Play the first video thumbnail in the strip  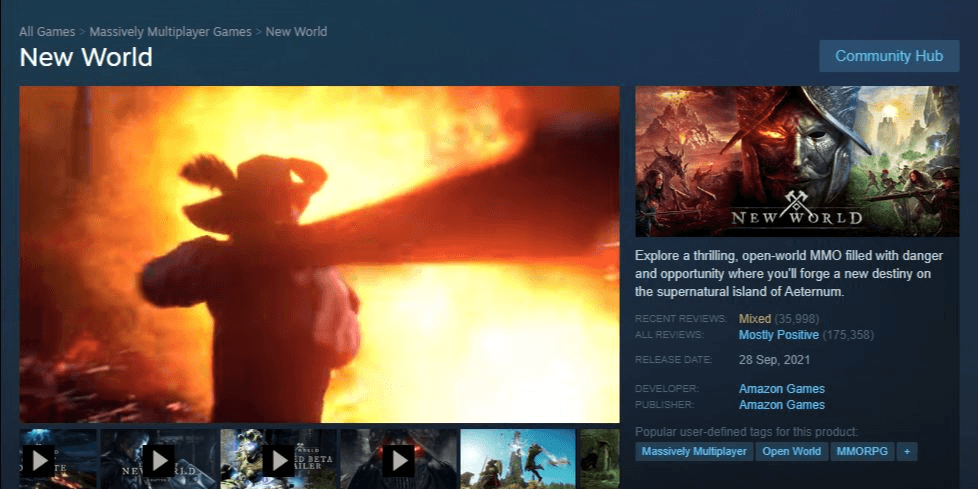(x=58, y=459)
